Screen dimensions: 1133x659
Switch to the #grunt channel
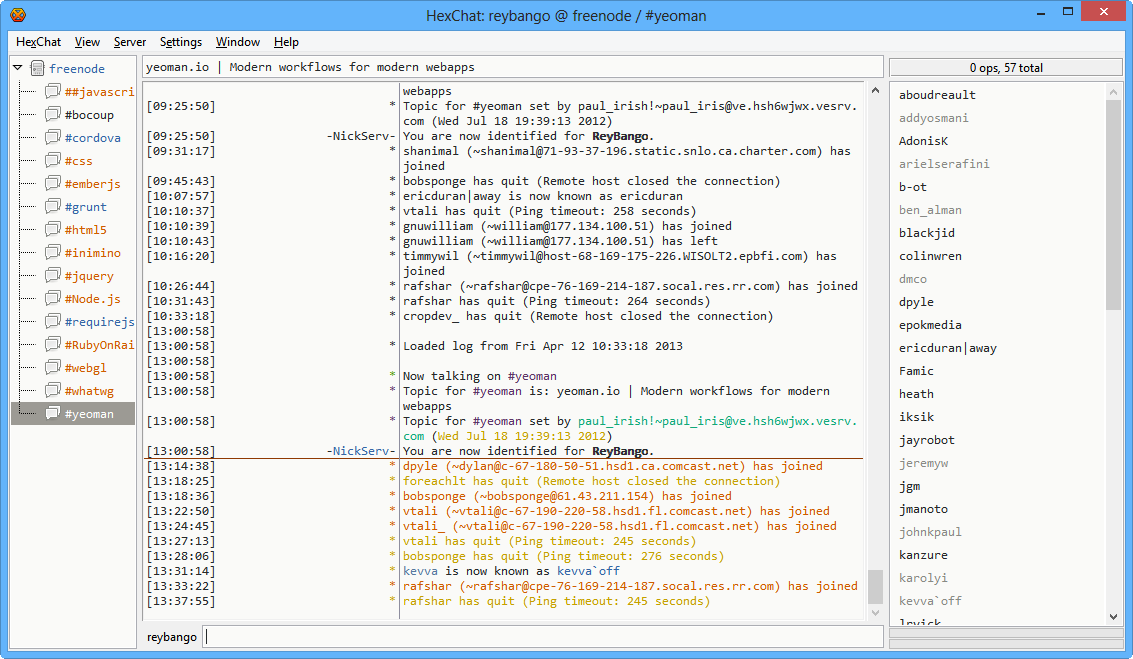click(85, 207)
